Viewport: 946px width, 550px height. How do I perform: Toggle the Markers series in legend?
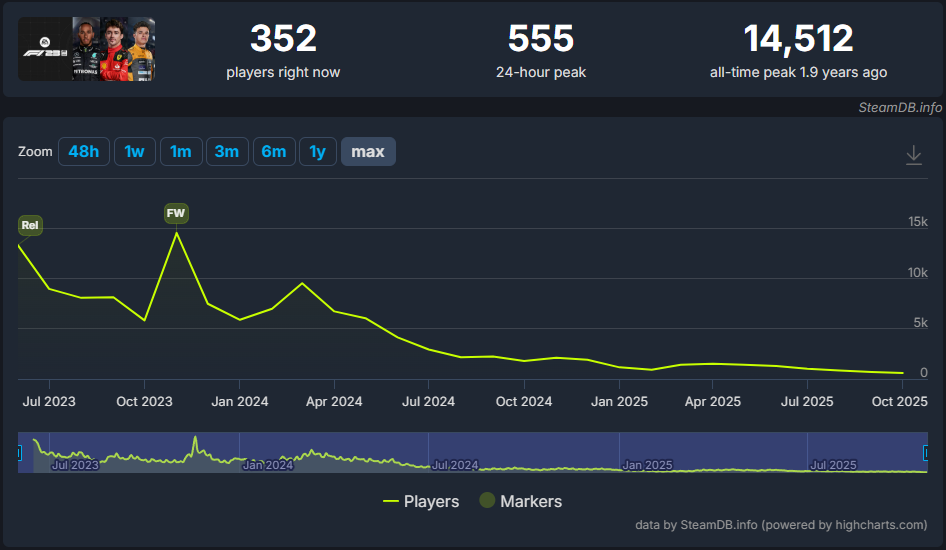tap(521, 501)
